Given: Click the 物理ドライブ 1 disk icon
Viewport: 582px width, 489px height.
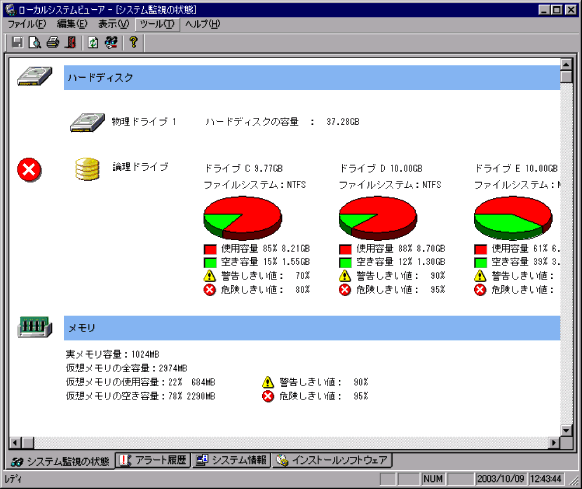Looking at the screenshot, I should tap(88, 122).
